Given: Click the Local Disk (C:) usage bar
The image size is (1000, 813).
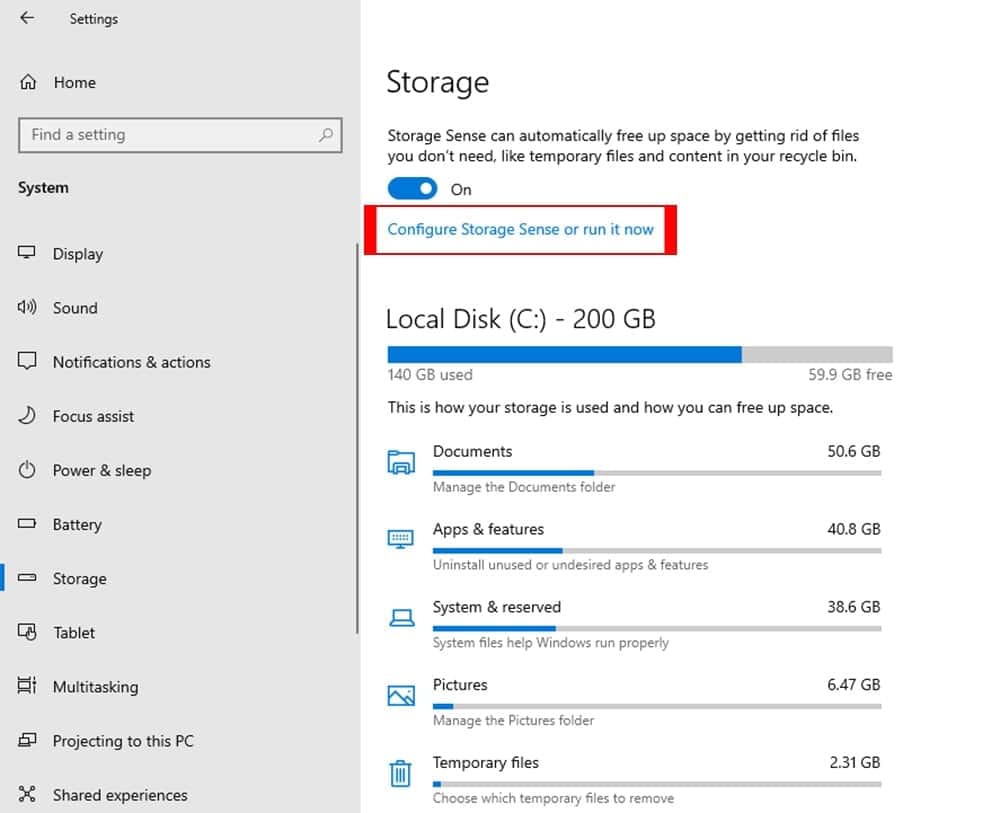Looking at the screenshot, I should click(x=640, y=355).
